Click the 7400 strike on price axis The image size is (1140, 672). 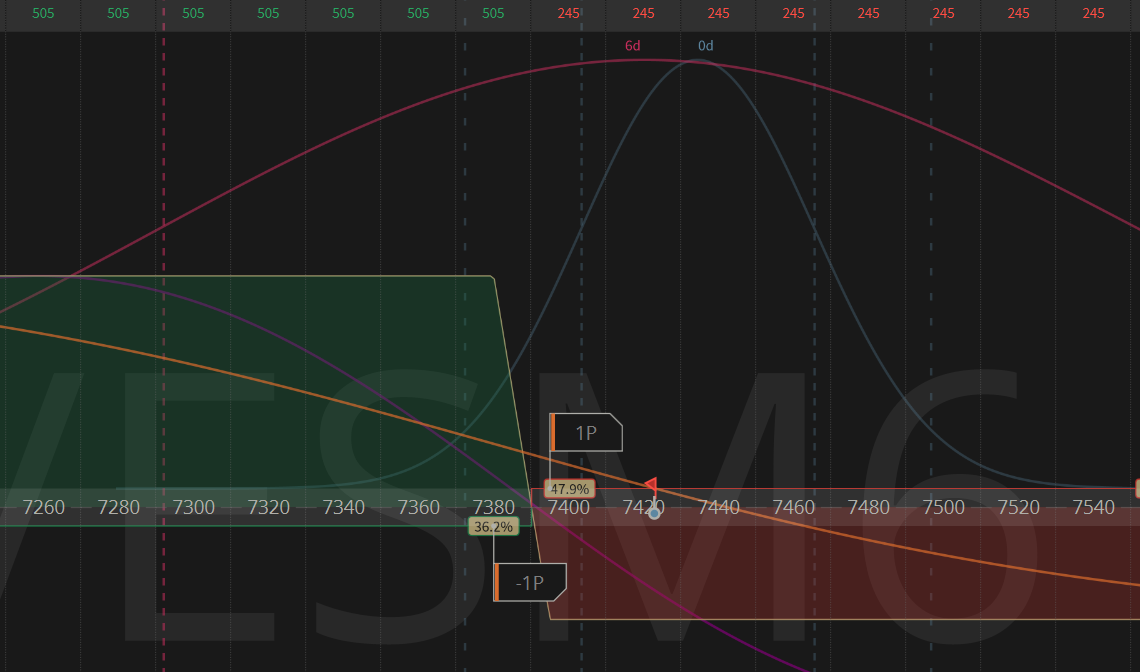569,507
